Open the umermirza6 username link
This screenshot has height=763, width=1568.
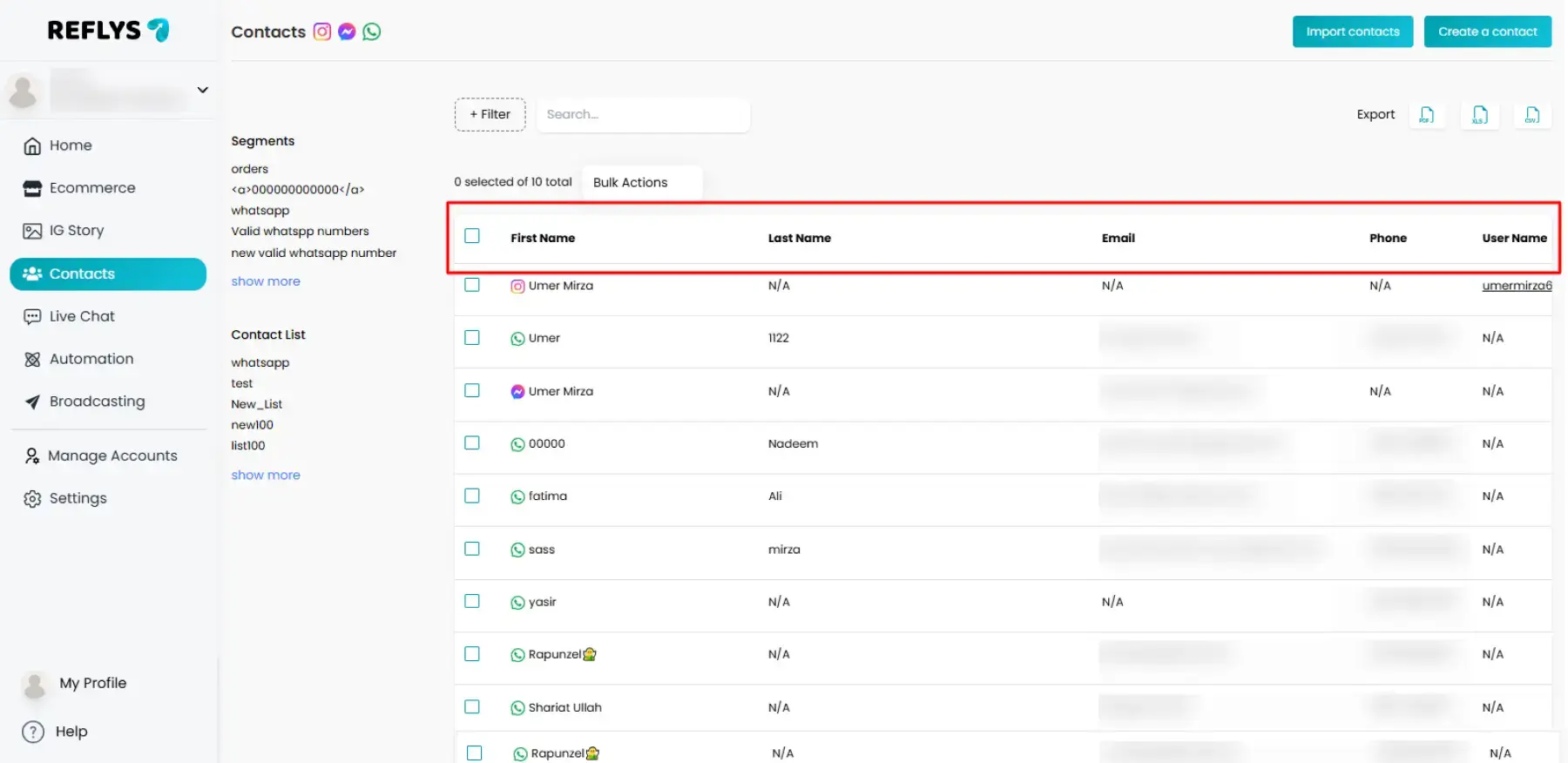coord(1516,286)
